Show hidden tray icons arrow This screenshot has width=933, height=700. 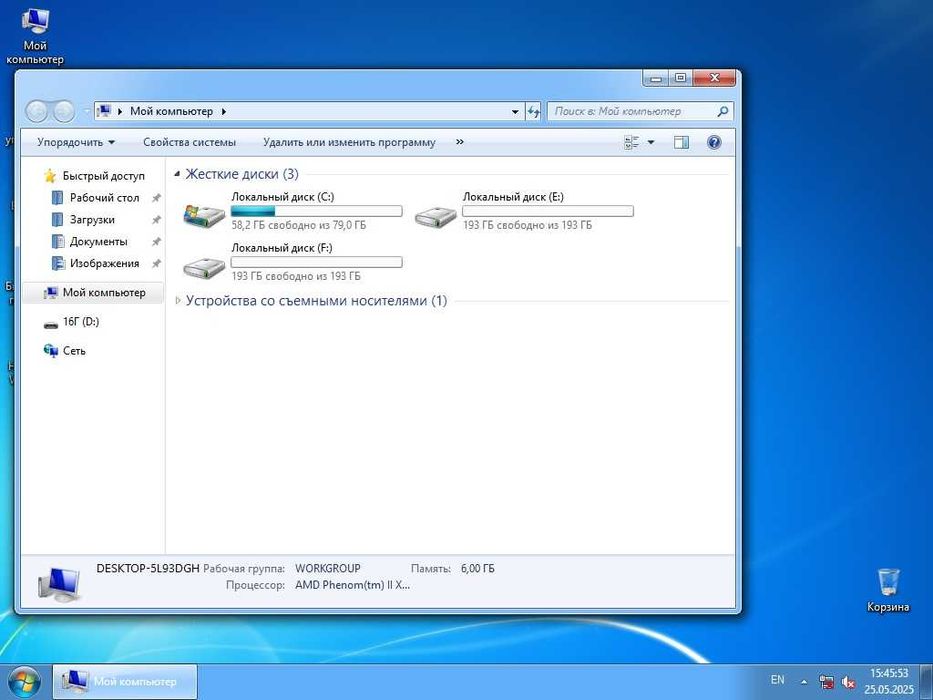[x=804, y=682]
